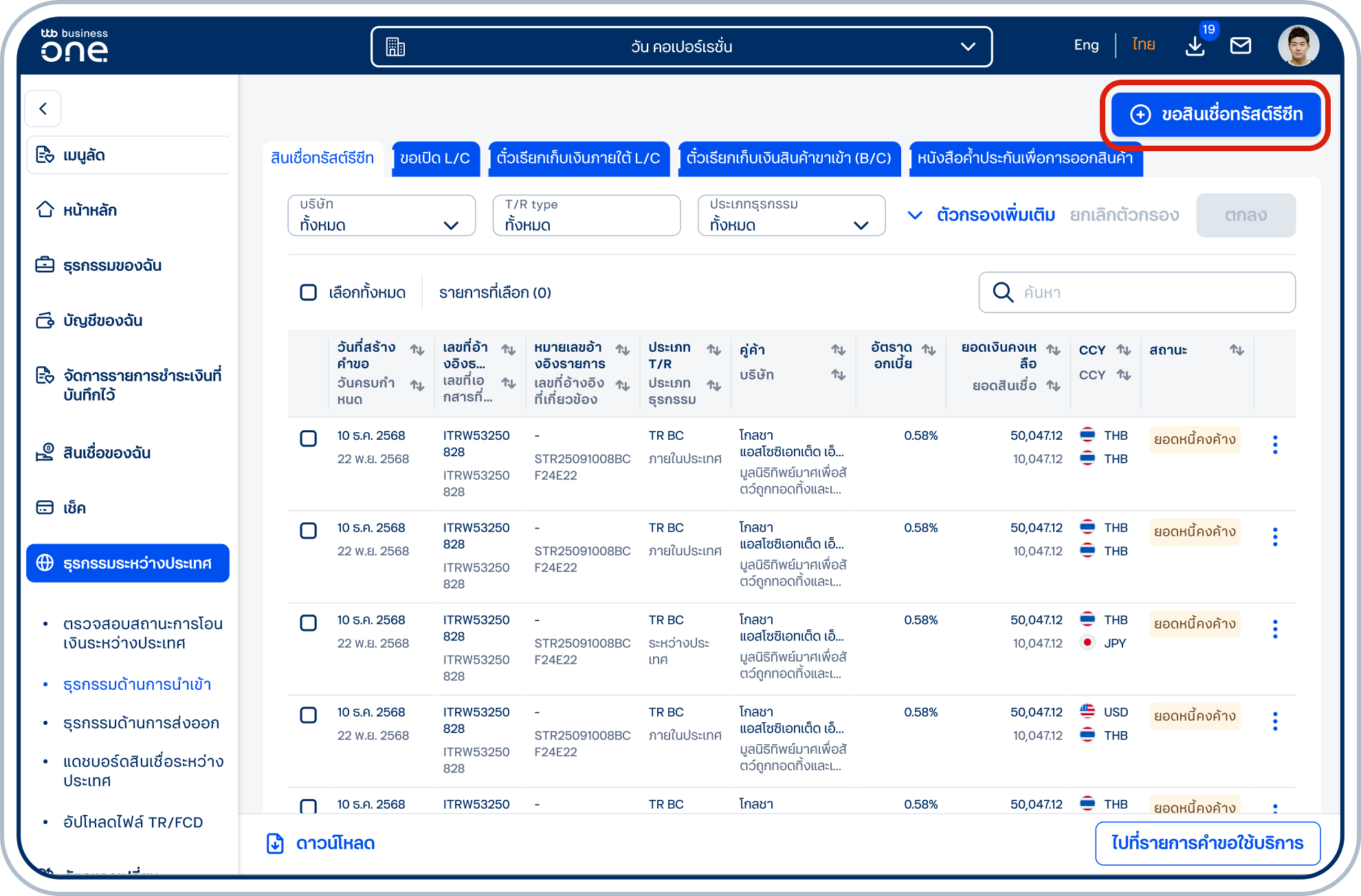
Task: Click ไปที่รายการคำขอใช้บริการ button
Action: tap(1207, 843)
